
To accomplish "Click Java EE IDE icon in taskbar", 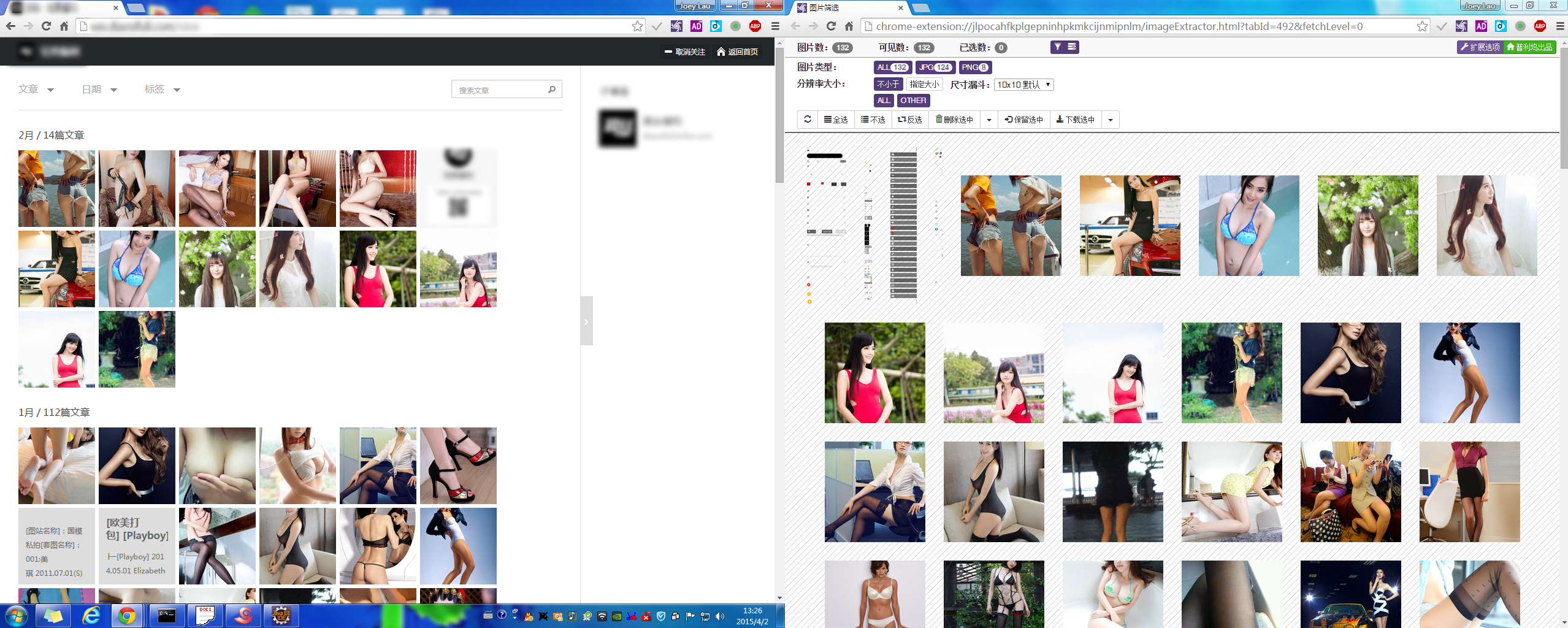I will pos(281,616).
